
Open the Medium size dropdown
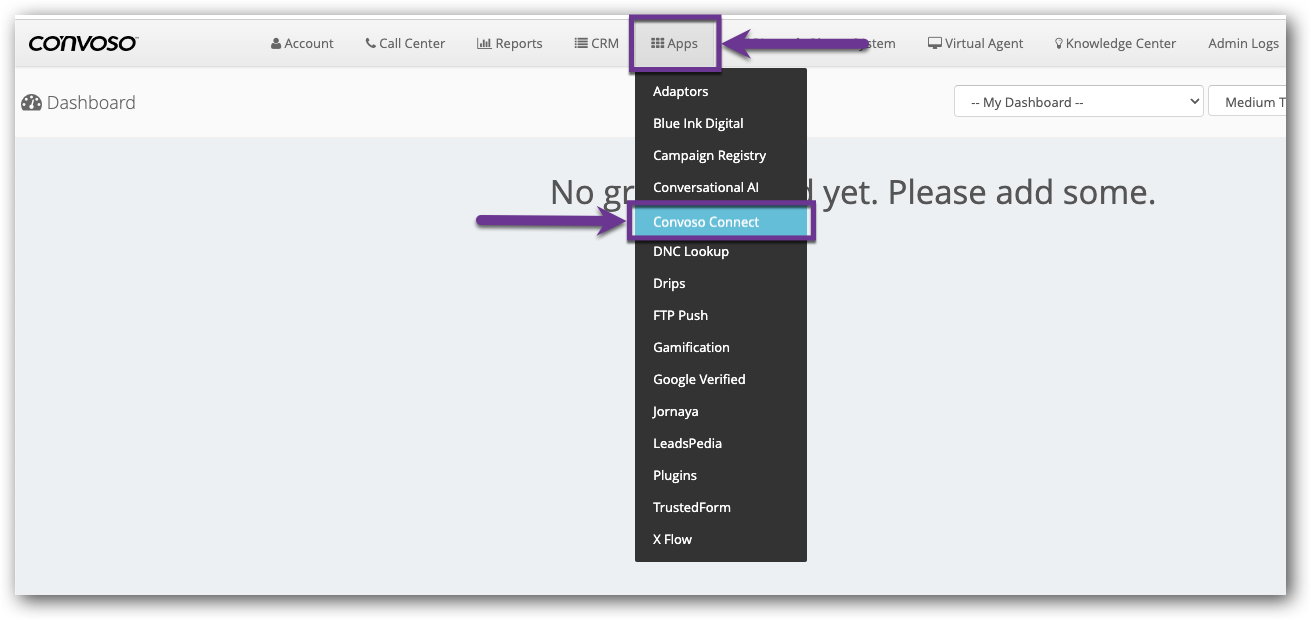tap(1248, 102)
